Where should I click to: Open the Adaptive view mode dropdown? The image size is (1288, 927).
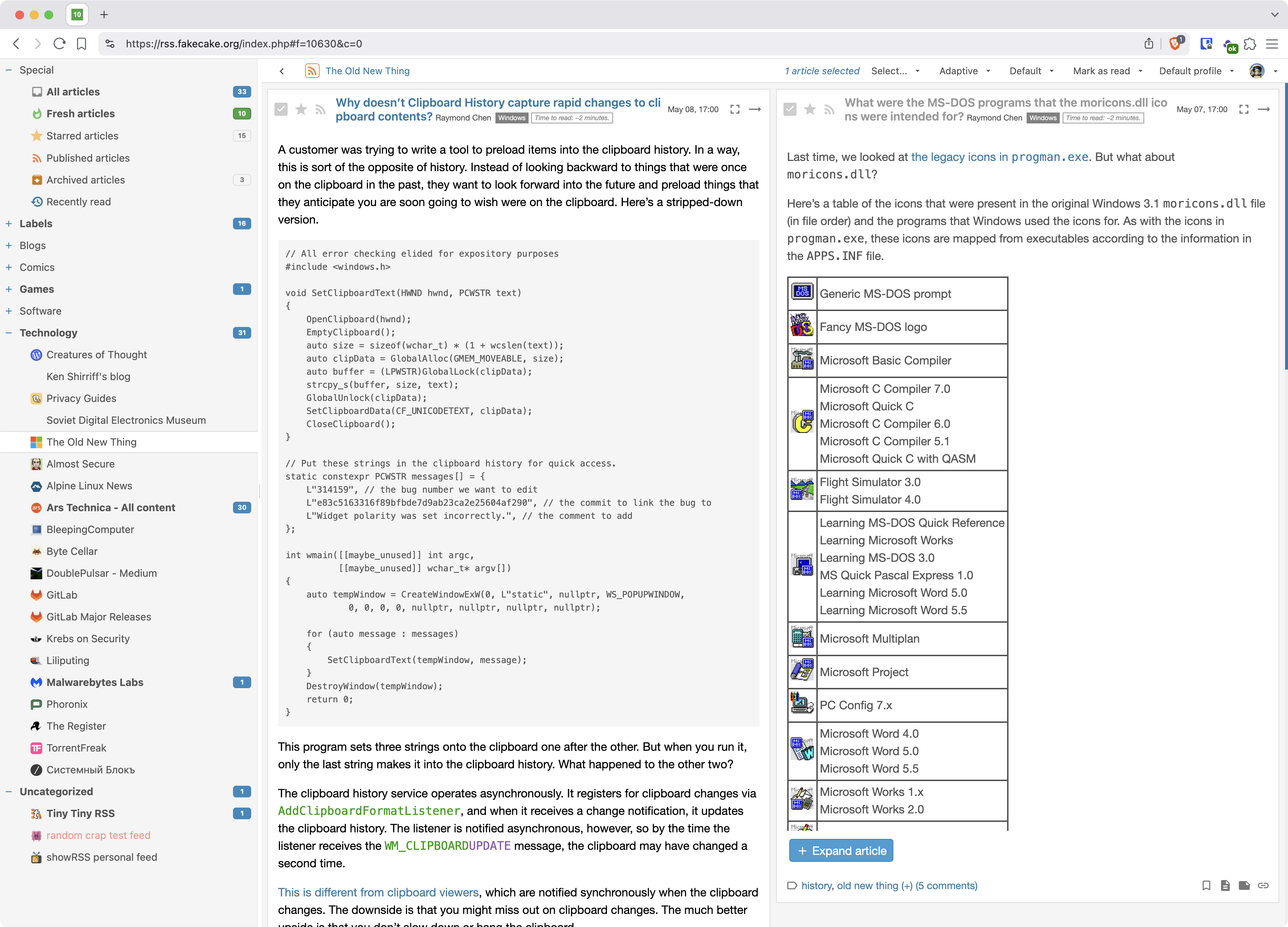pos(964,71)
